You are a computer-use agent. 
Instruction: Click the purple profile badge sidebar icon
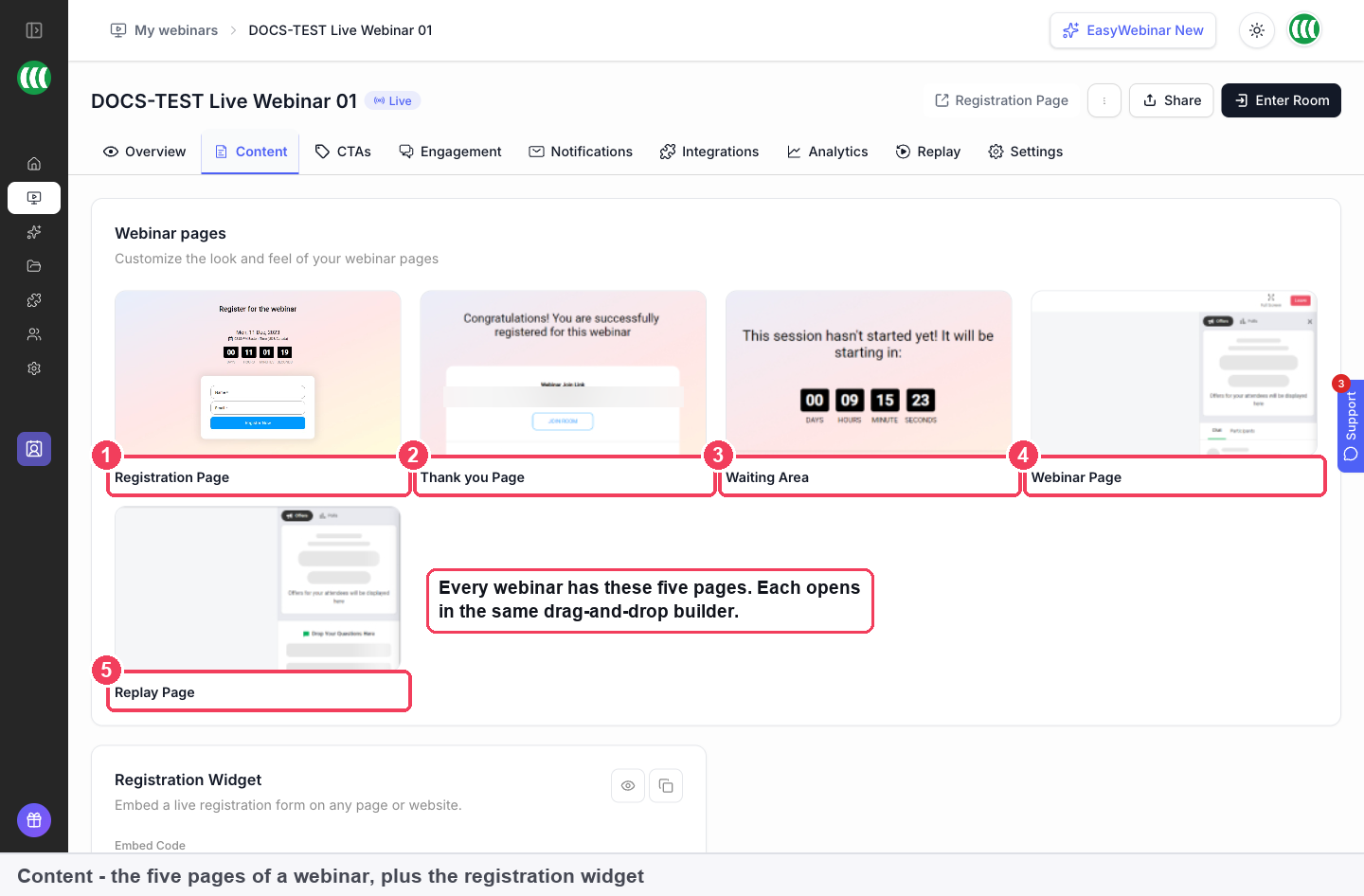pyautogui.click(x=34, y=449)
